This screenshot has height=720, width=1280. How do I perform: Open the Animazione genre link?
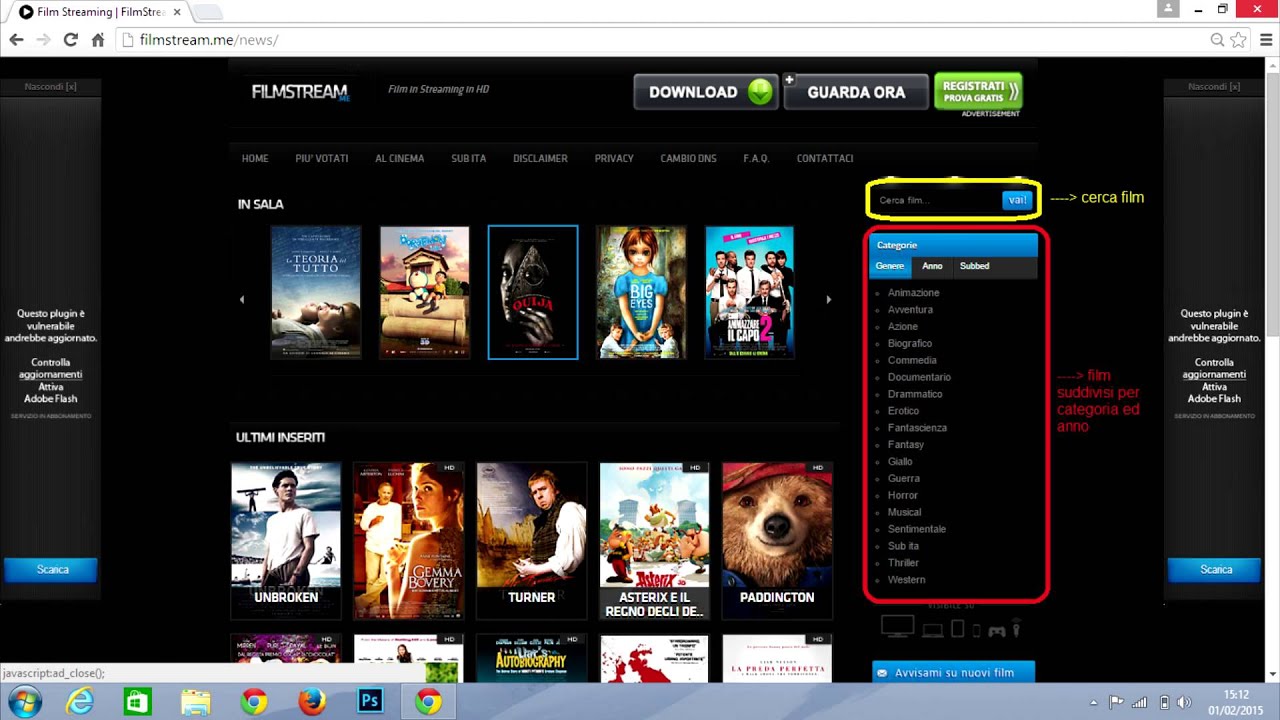913,293
